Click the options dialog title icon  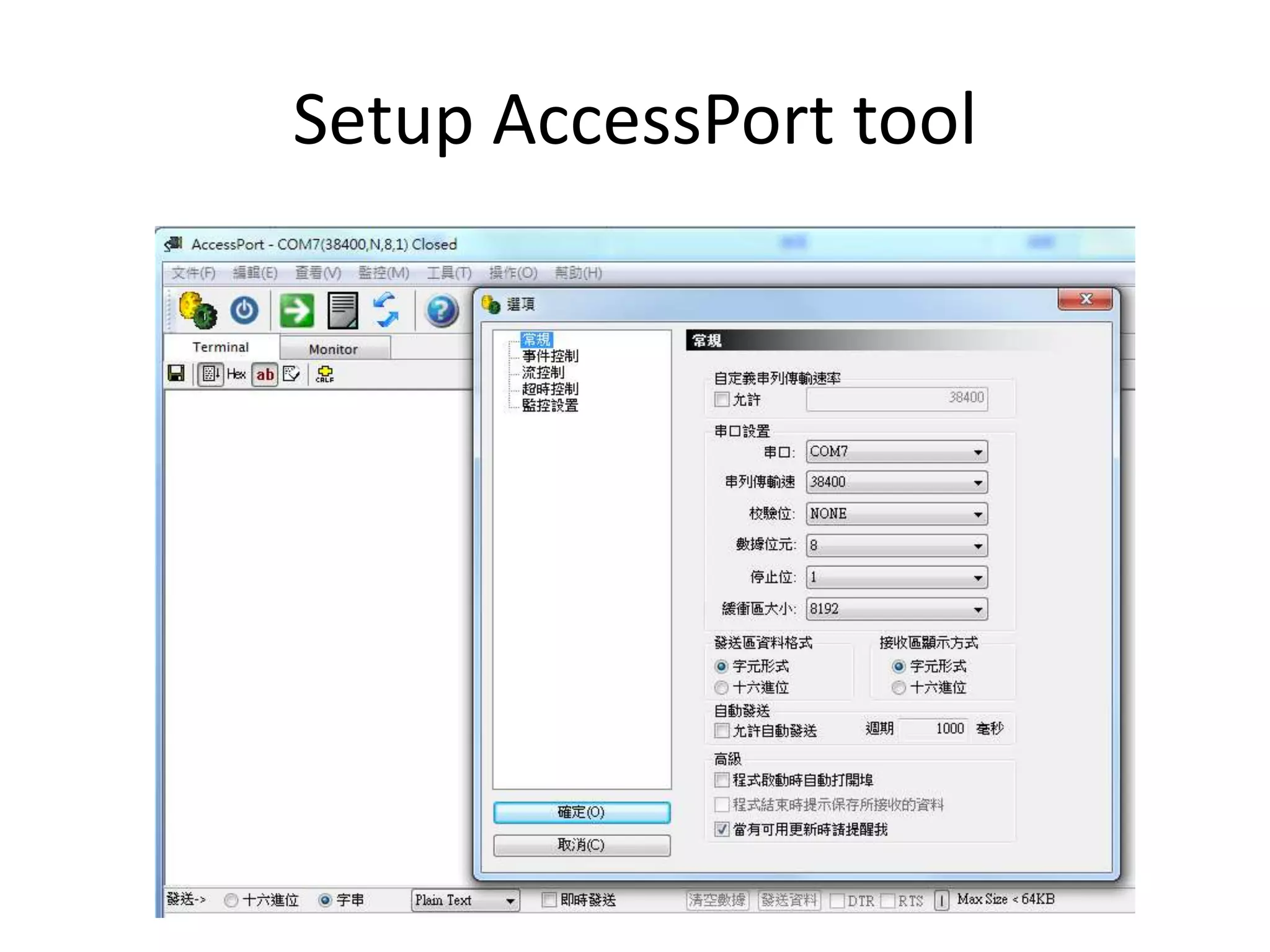click(491, 304)
